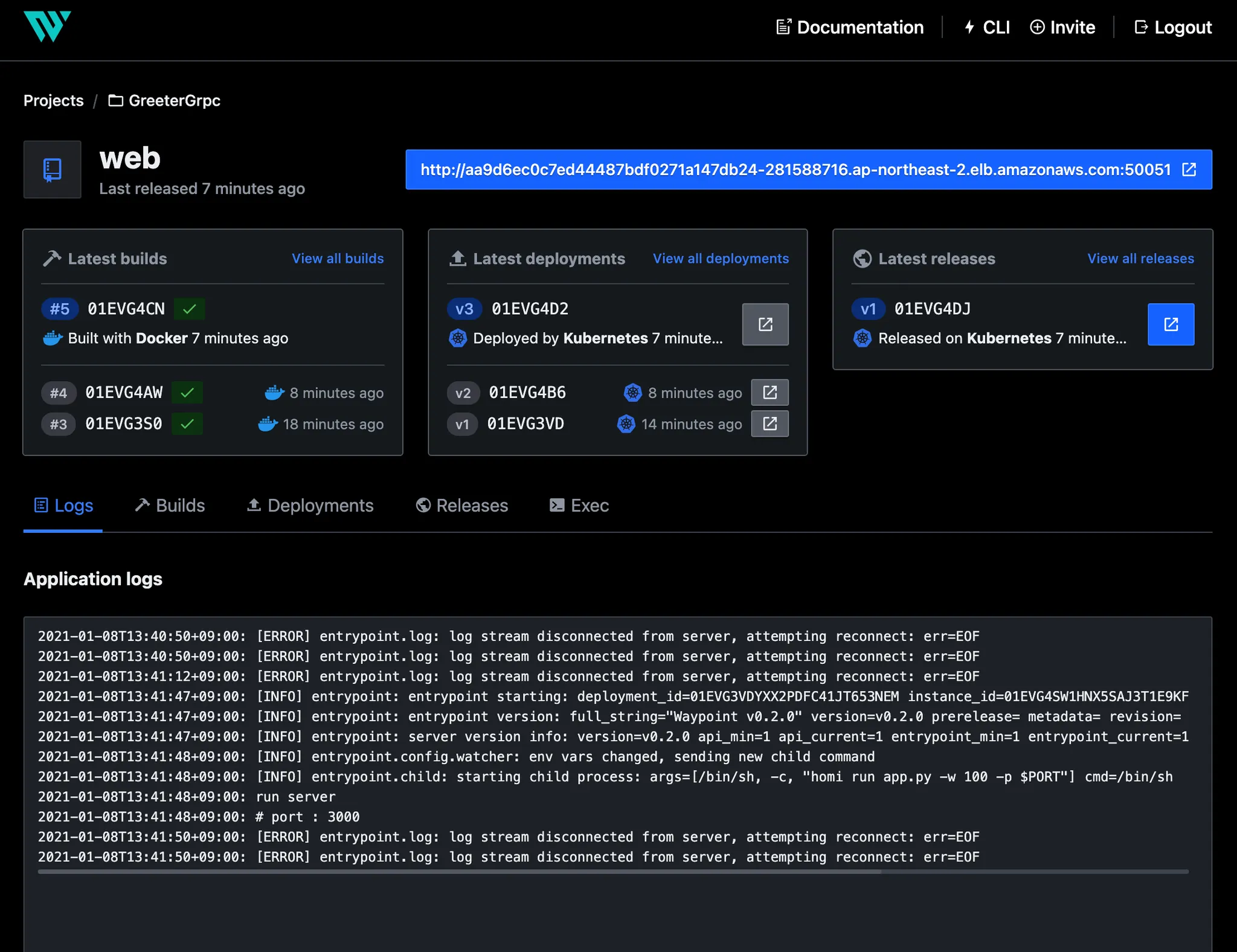Open the Deployments tab

point(310,506)
